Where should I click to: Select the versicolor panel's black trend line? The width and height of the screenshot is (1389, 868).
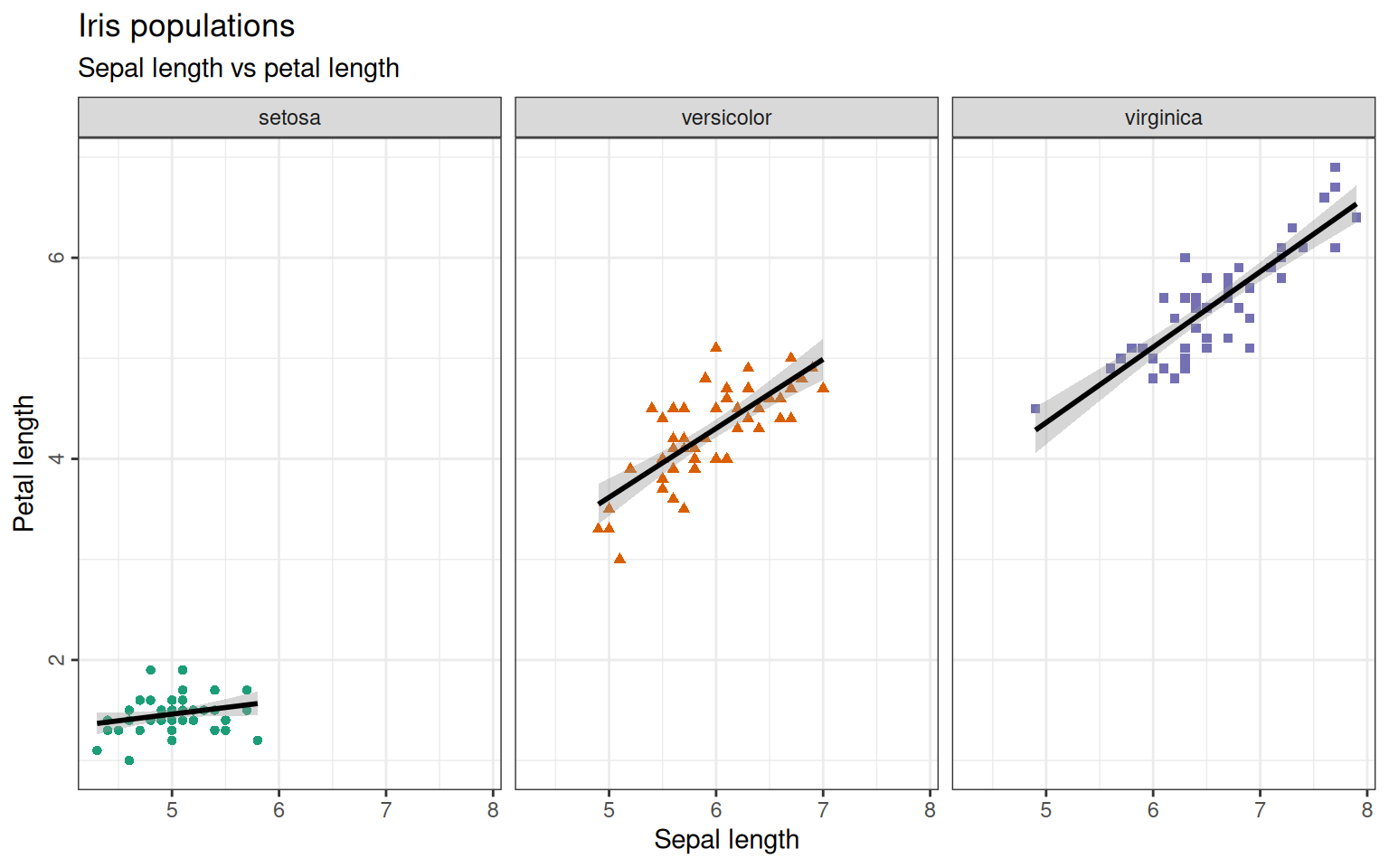[711, 431]
